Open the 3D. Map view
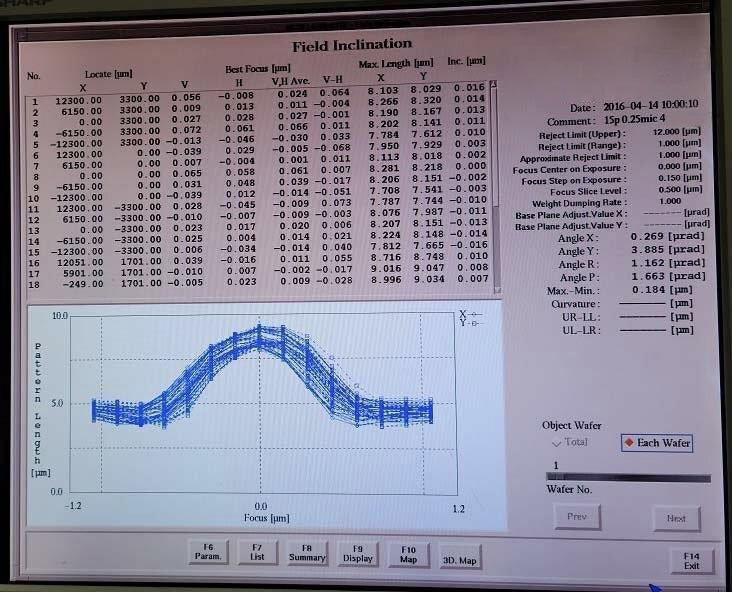This screenshot has width=732, height=592. (x=459, y=560)
